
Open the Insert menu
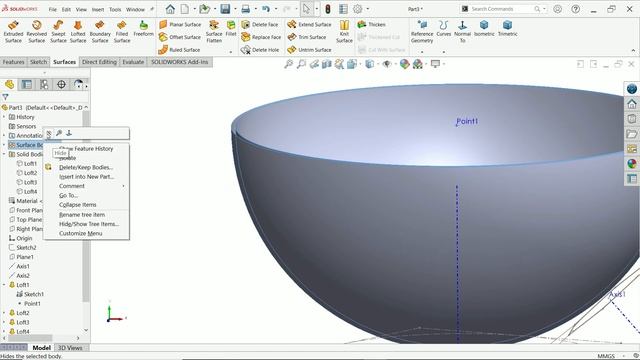click(98, 9)
